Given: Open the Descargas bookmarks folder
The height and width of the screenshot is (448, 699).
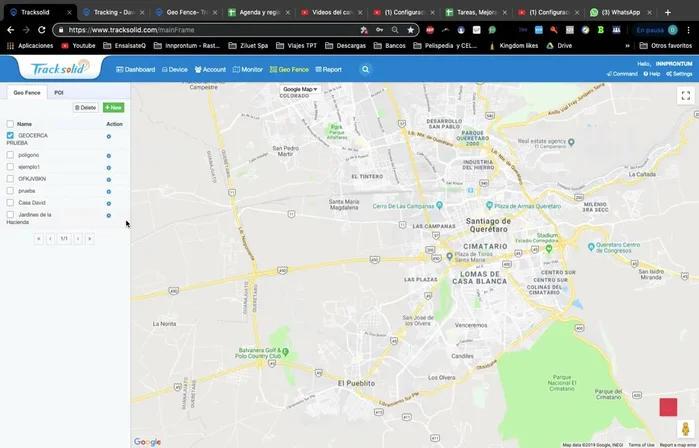Looking at the screenshot, I should 345,45.
